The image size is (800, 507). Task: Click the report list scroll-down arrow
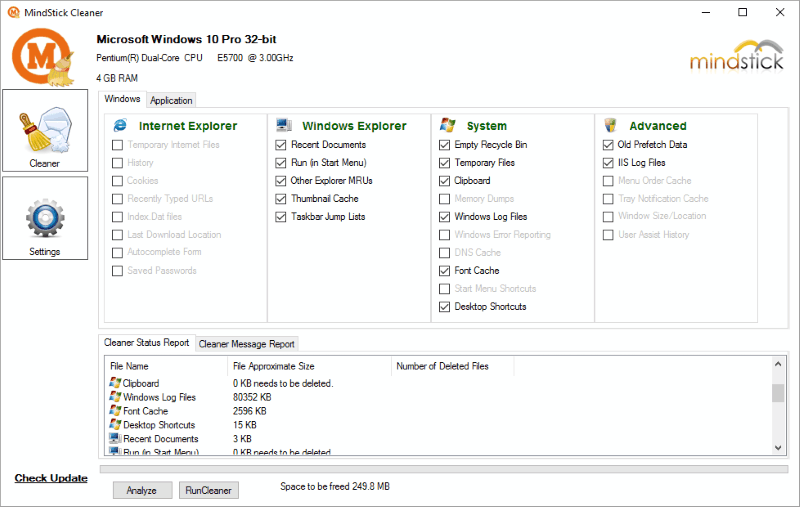tap(778, 447)
